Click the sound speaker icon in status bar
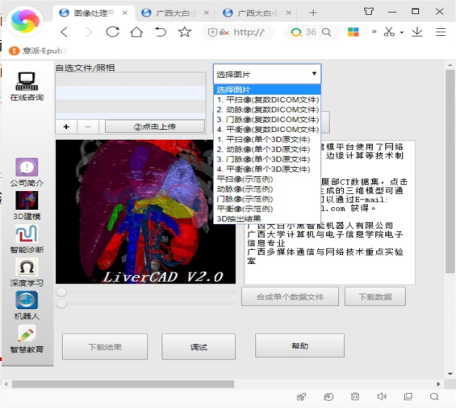456x408 pixels. pyautogui.click(x=382, y=396)
